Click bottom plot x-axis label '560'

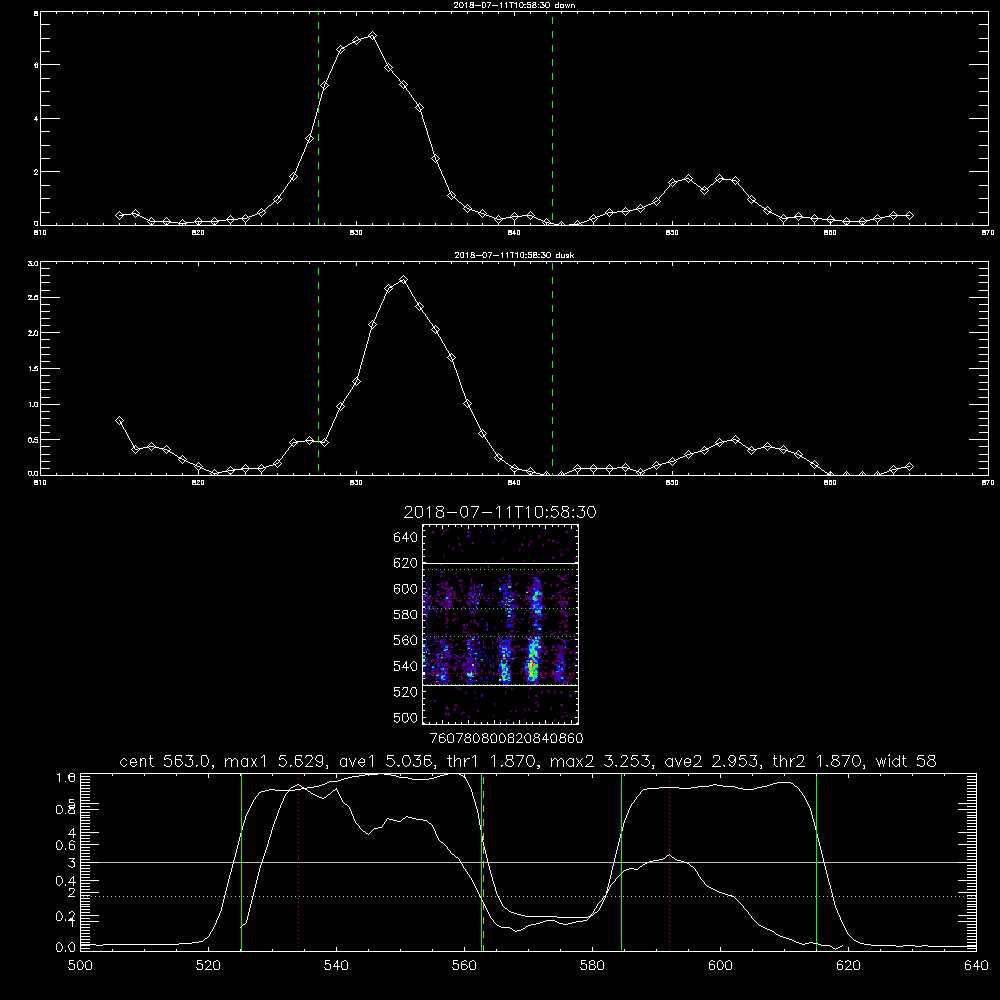pos(464,966)
